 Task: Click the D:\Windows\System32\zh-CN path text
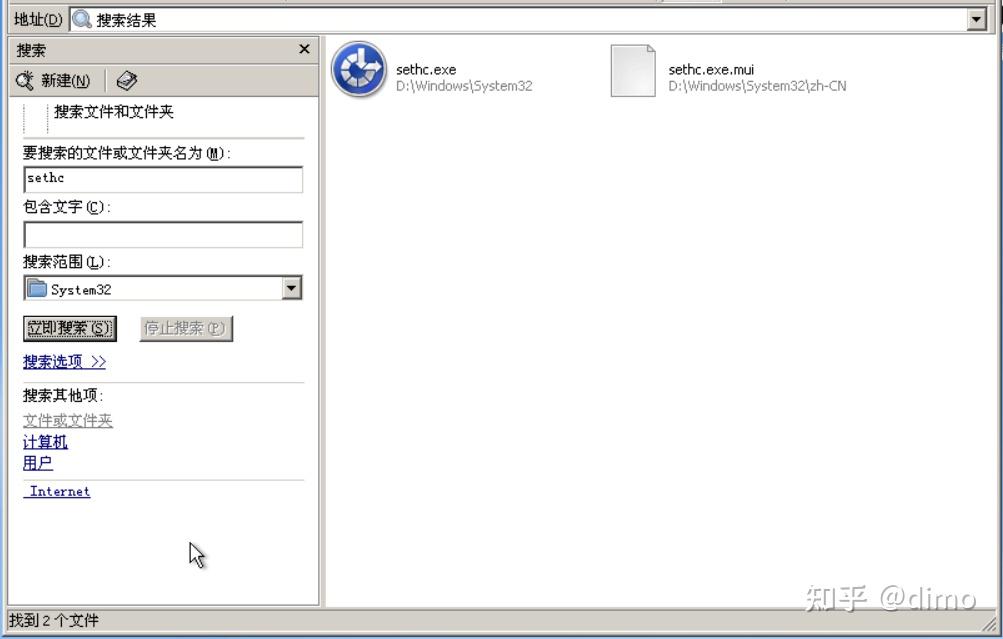tap(757, 86)
